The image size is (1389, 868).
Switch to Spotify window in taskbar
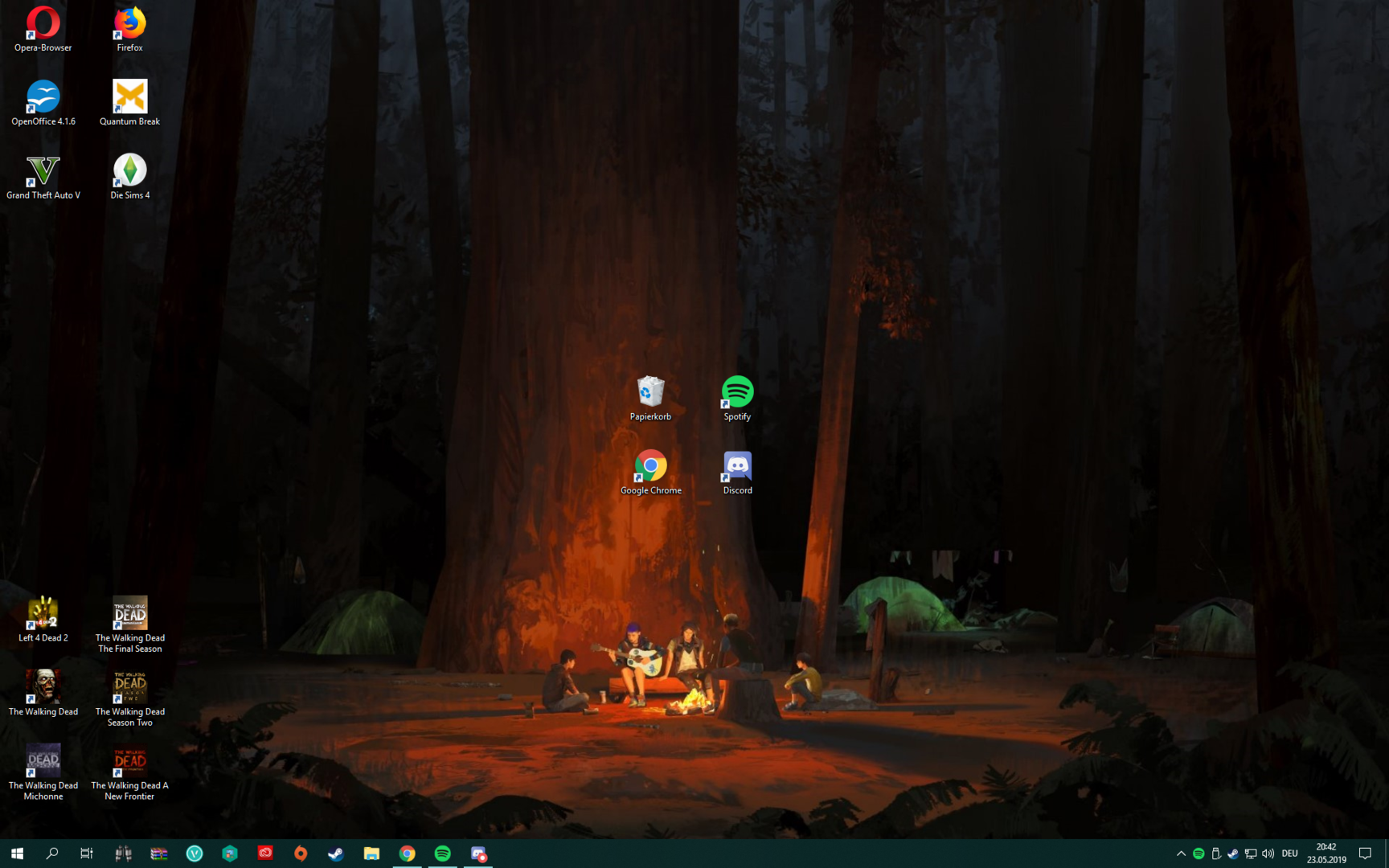pyautogui.click(x=442, y=854)
